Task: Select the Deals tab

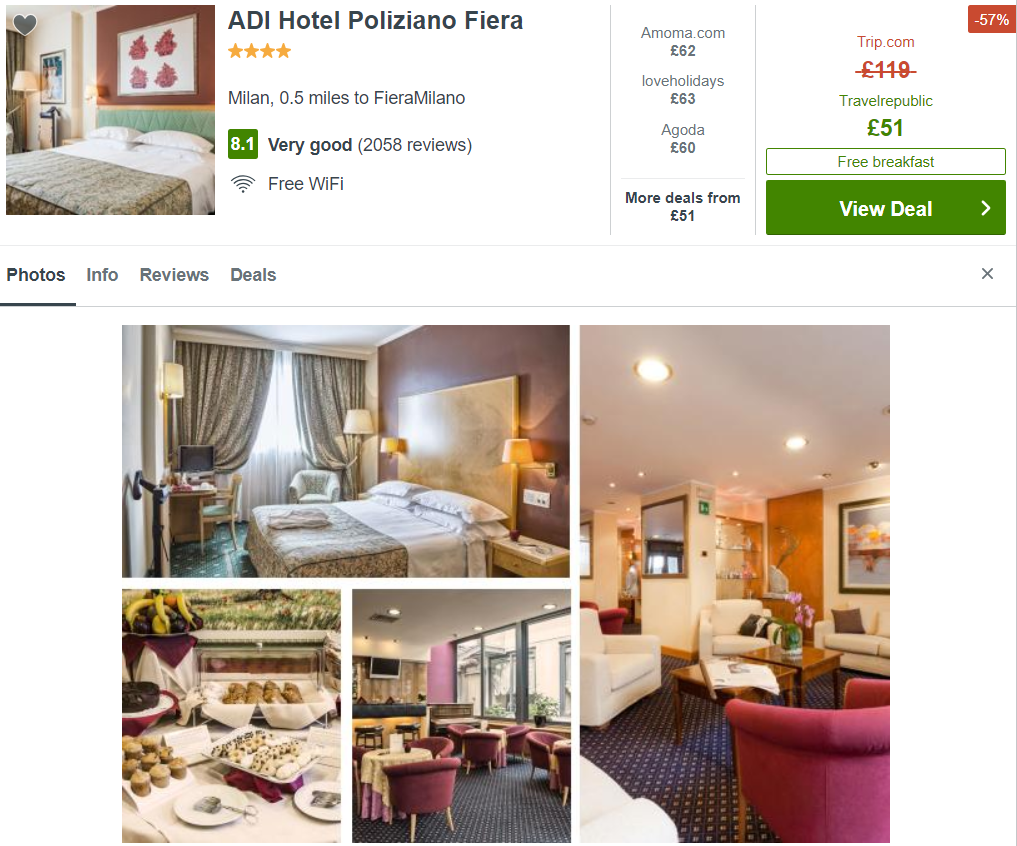Action: [253, 275]
